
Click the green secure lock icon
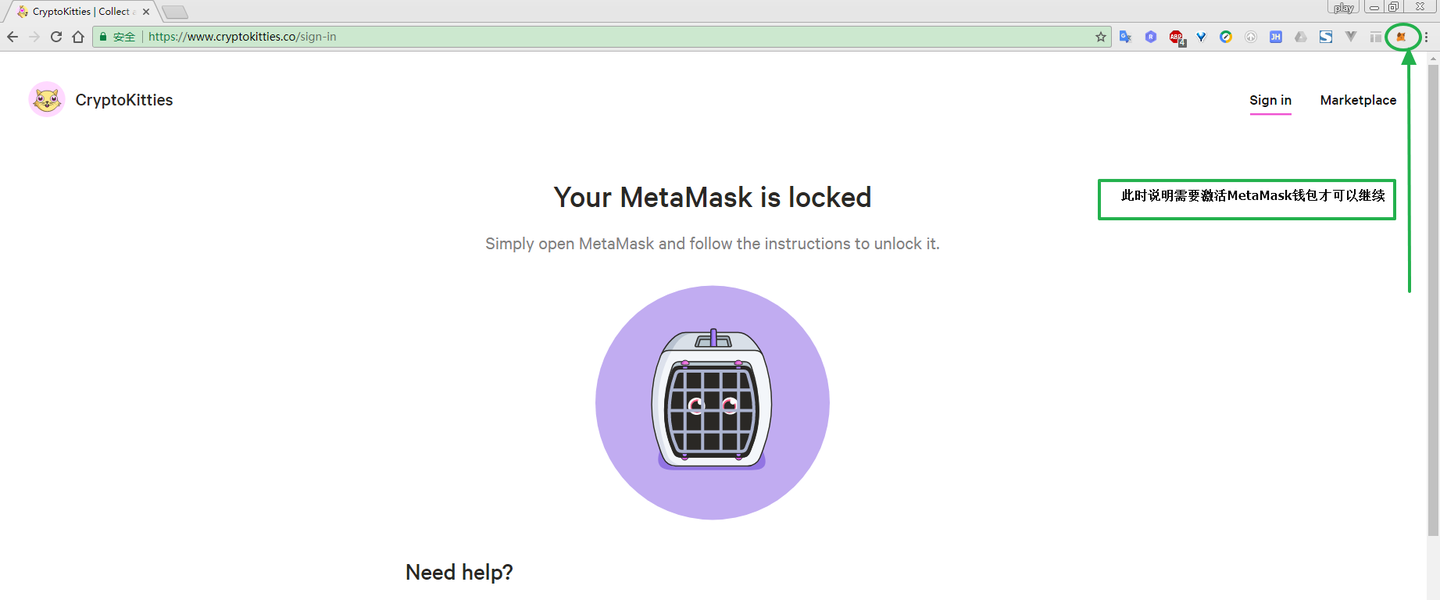point(102,37)
